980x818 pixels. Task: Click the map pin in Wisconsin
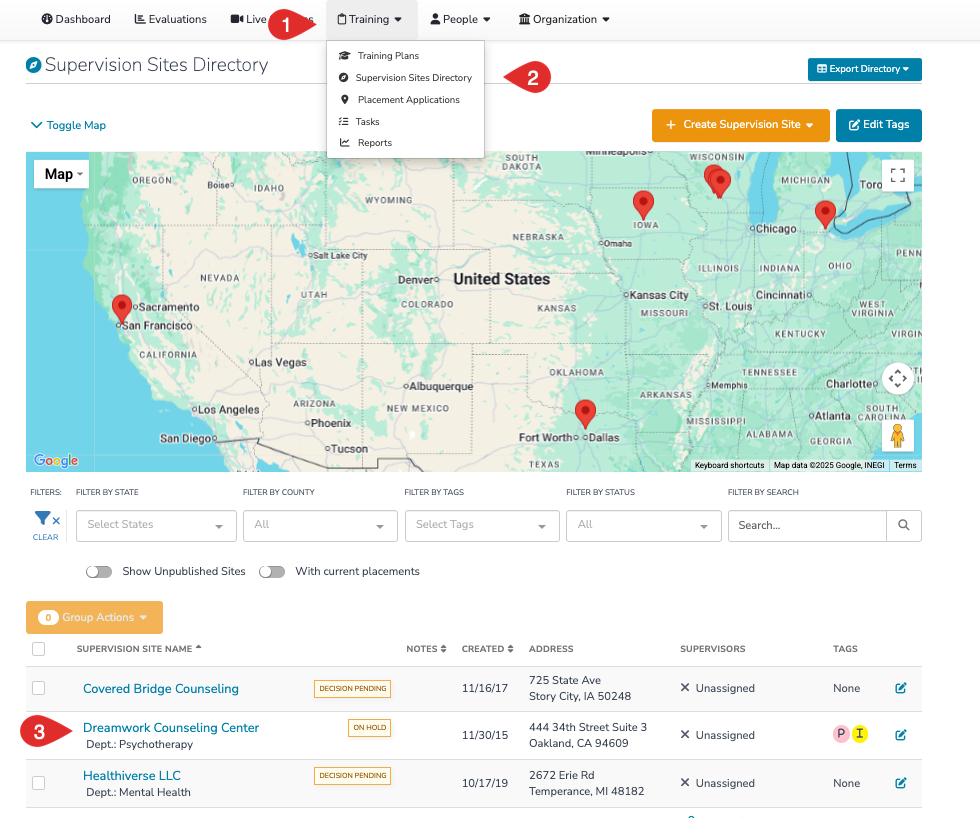(x=718, y=182)
